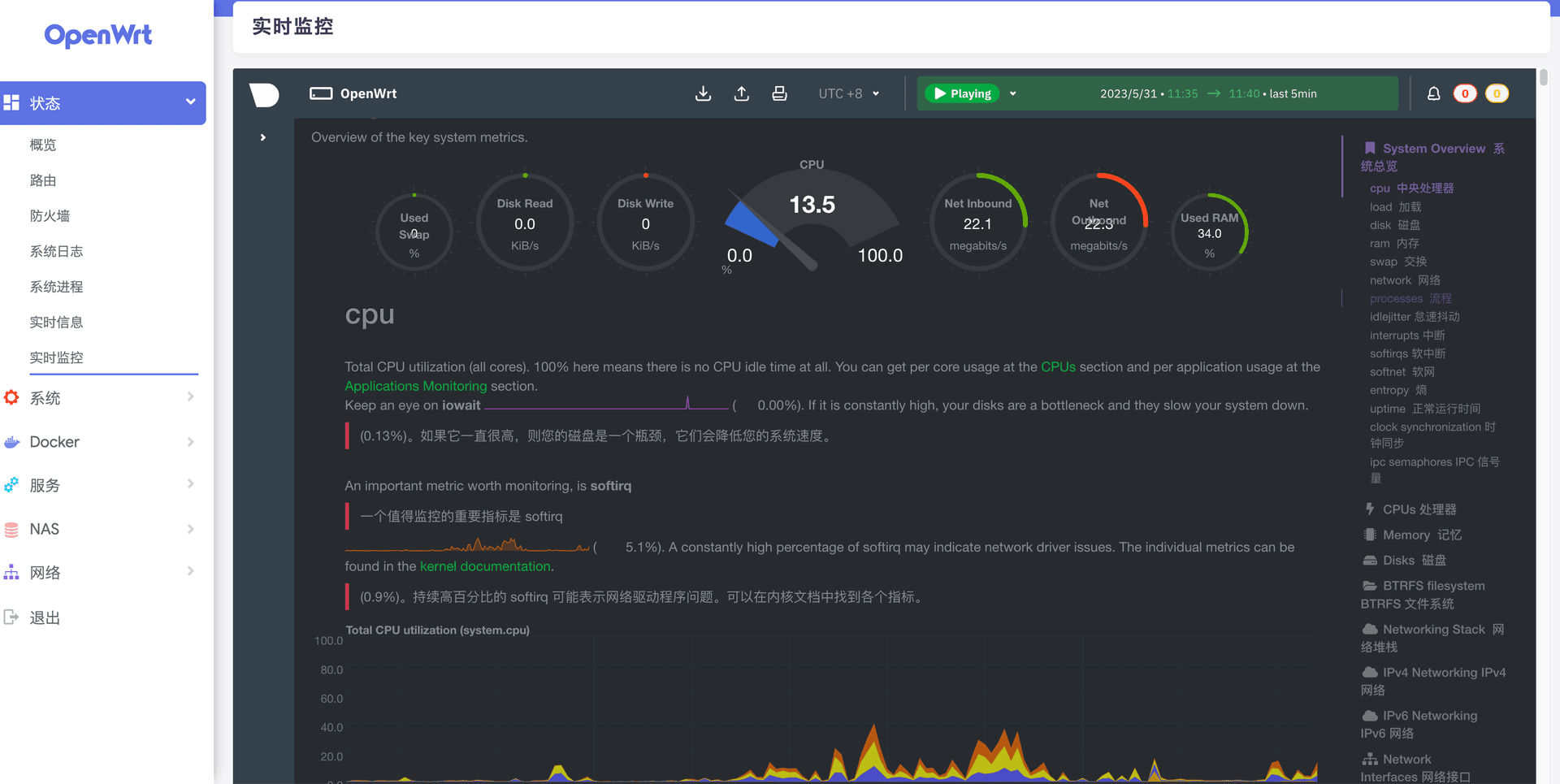Open the UTC +8 timezone dropdown
Viewport: 1560px width, 784px height.
point(848,93)
